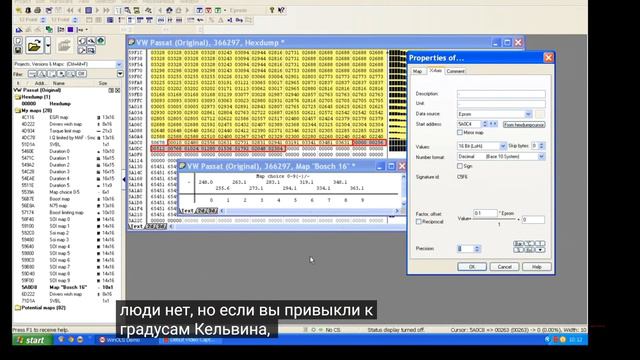This screenshot has height=360, width=640.
Task: Toggle the Reciprocal checkbox
Action: point(418,222)
